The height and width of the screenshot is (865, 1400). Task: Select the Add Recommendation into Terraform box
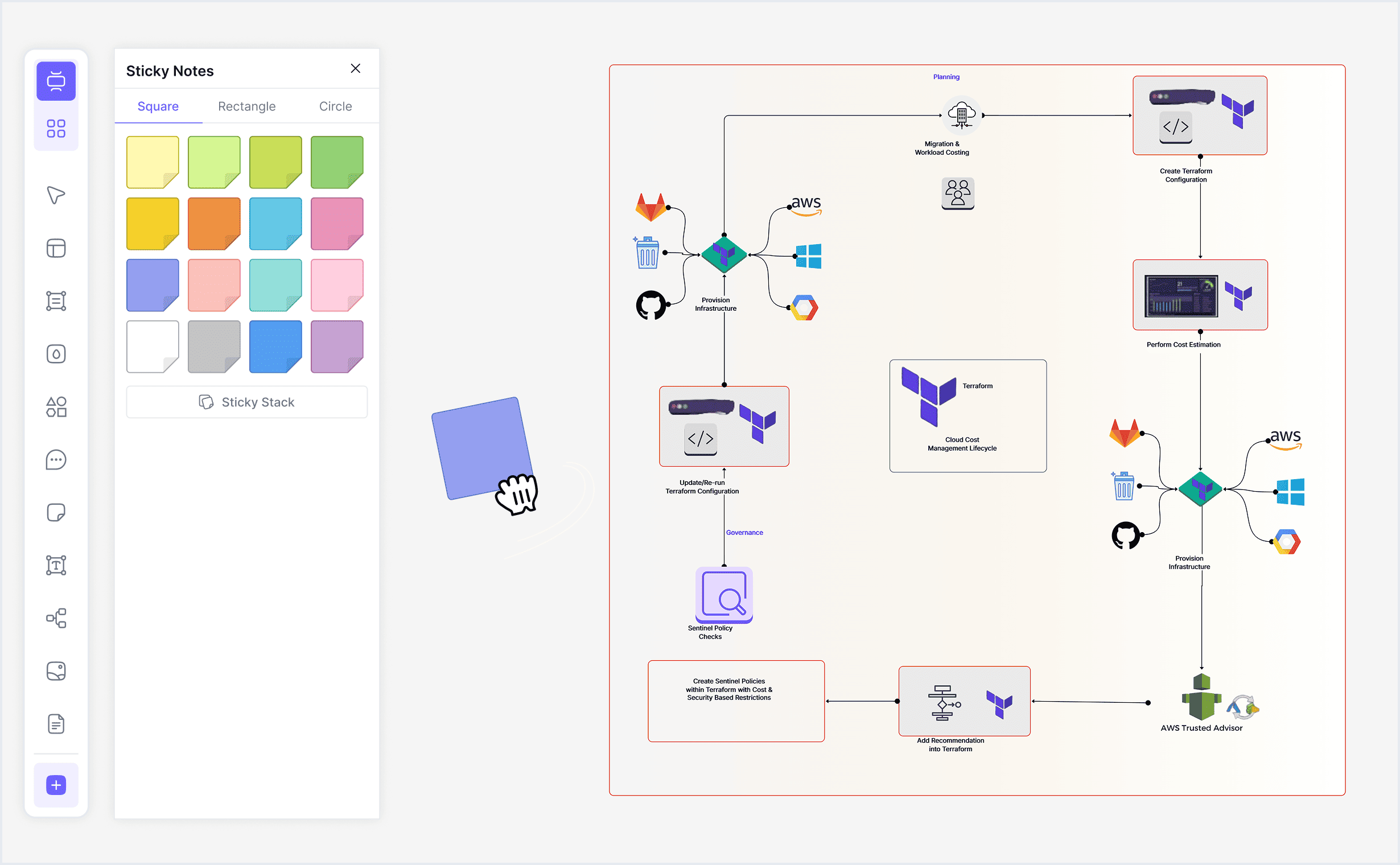964,701
